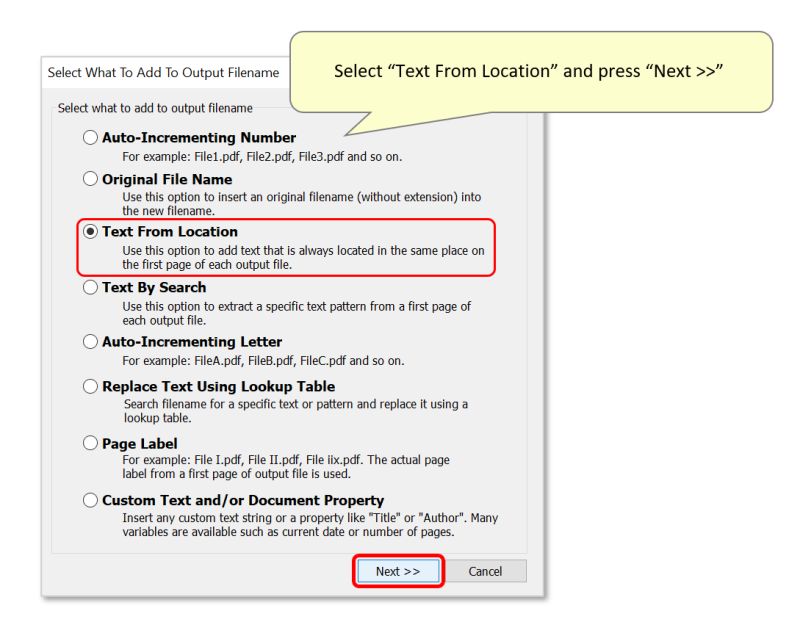Screen dimensions: 800x633
Task: Select Replace Text Using Lookup Table
Action: click(91, 386)
